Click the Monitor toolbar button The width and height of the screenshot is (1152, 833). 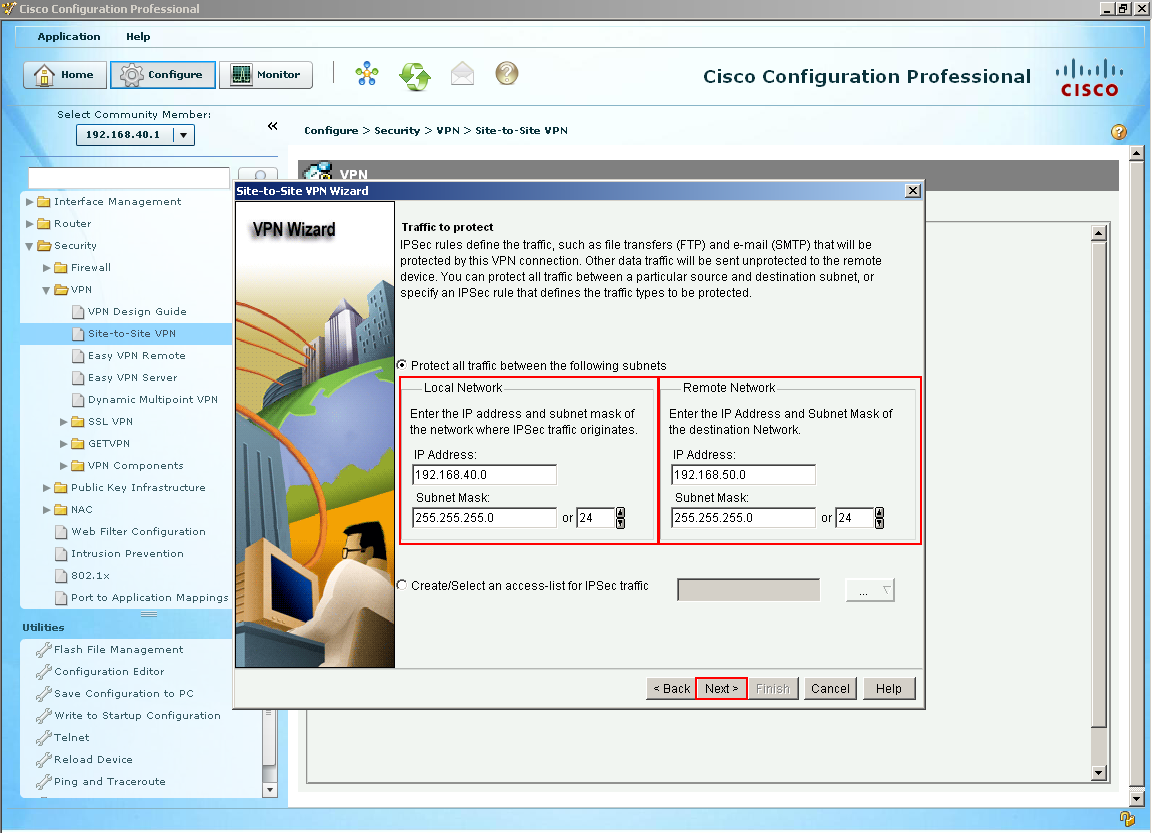[266, 75]
